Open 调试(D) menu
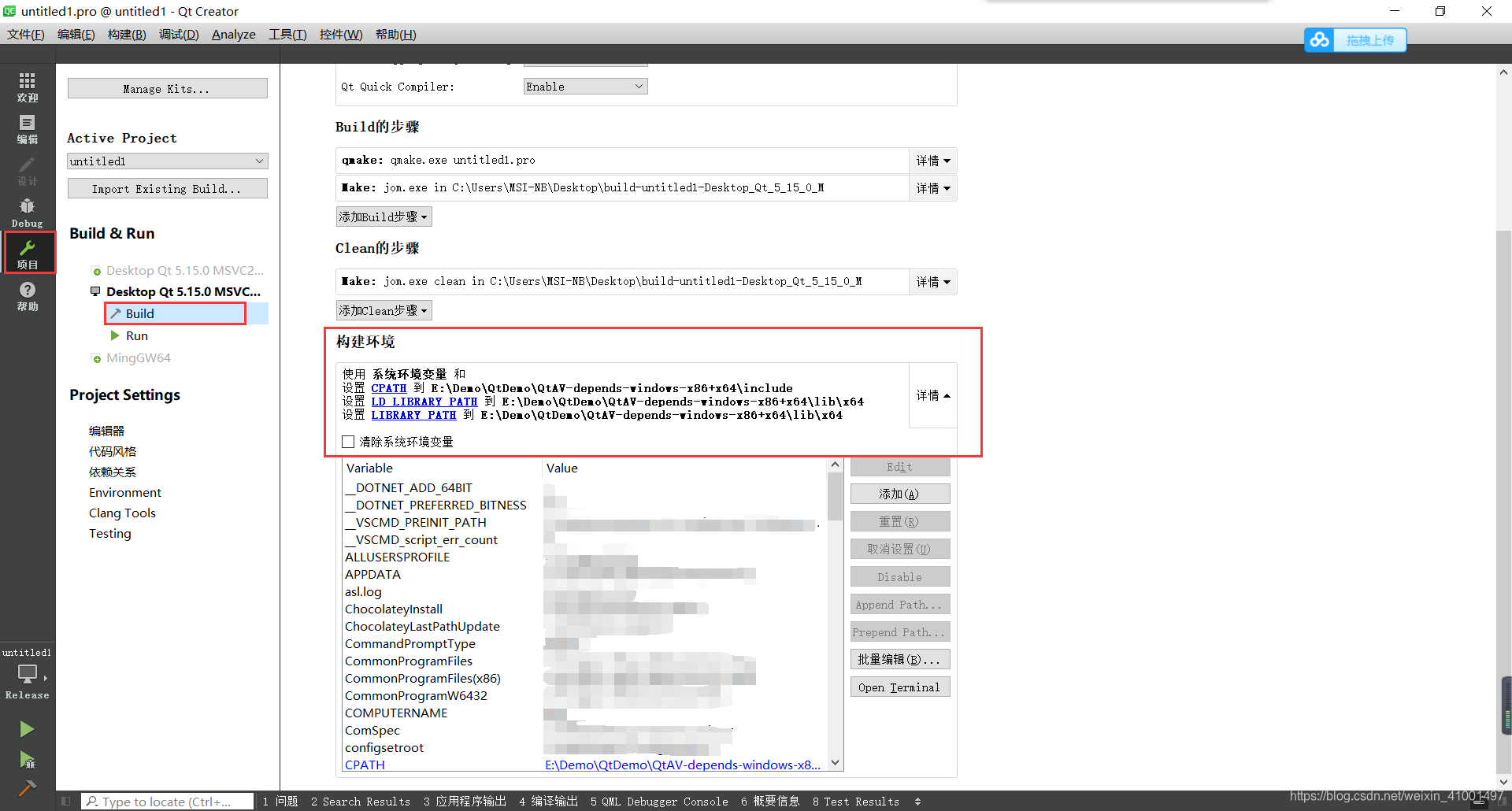 pos(179,35)
